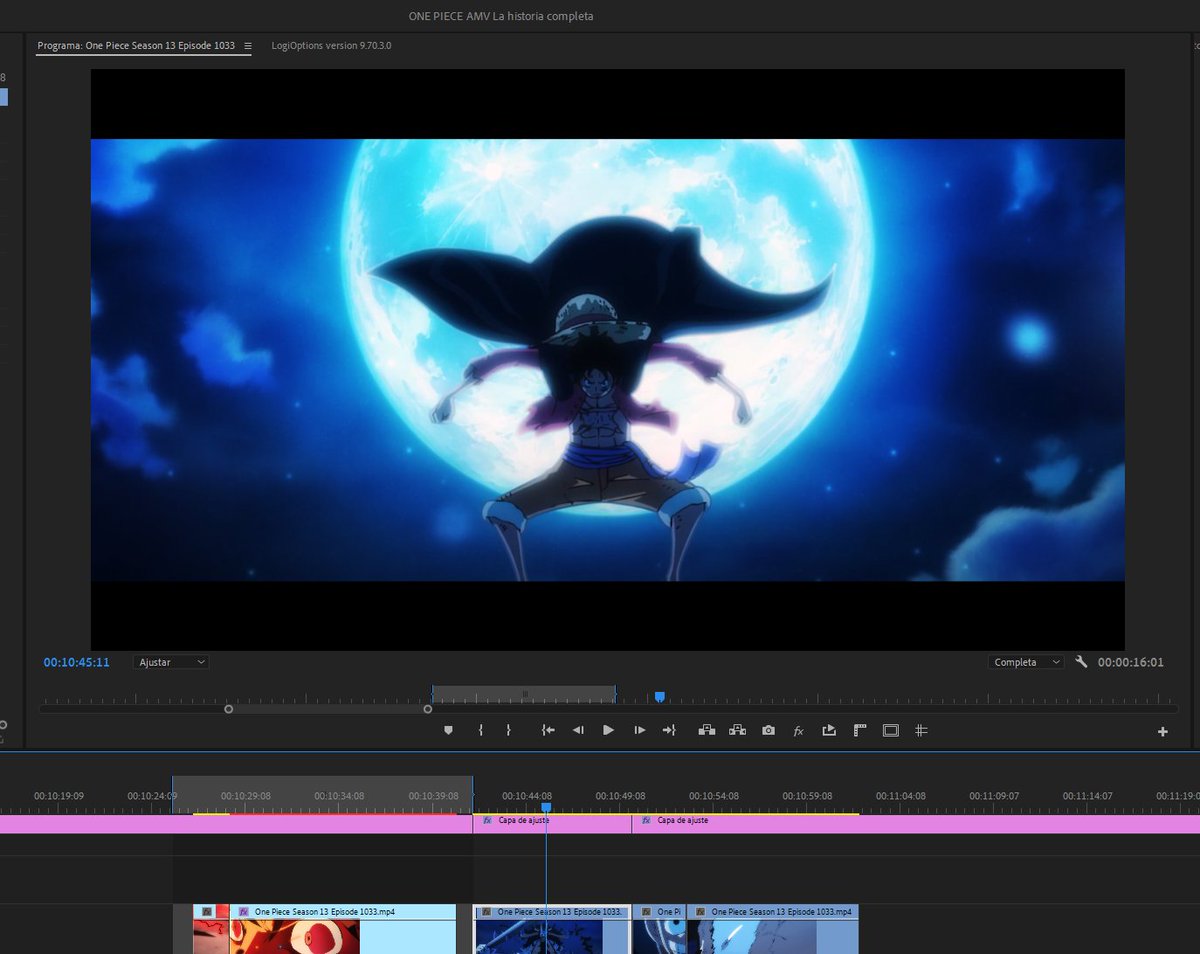This screenshot has width=1200, height=954.
Task: Click duration timecode 00:00:16:01
Action: click(1131, 662)
